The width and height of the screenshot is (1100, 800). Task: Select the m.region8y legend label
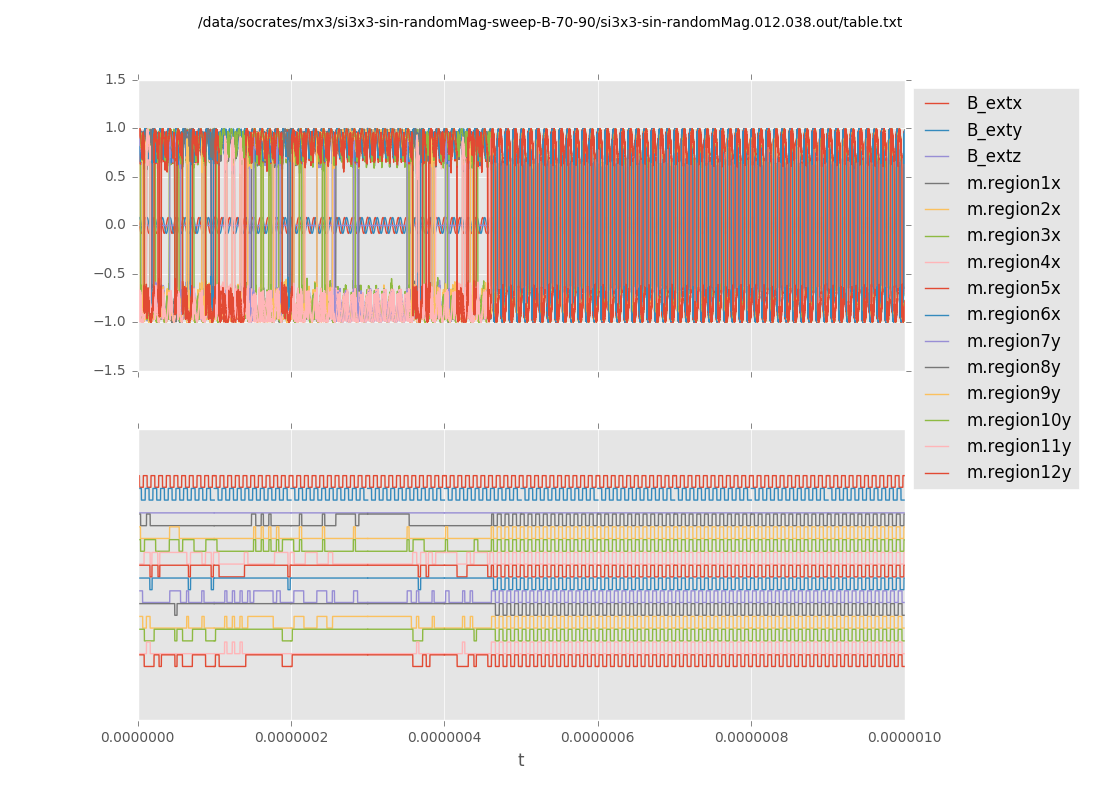pyautogui.click(x=1013, y=367)
